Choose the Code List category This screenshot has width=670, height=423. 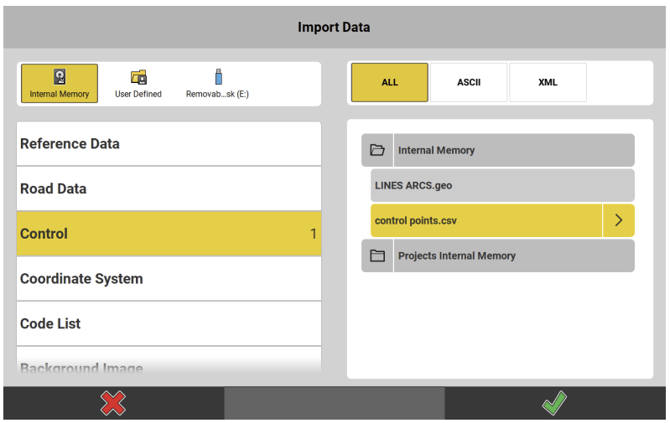tap(169, 324)
